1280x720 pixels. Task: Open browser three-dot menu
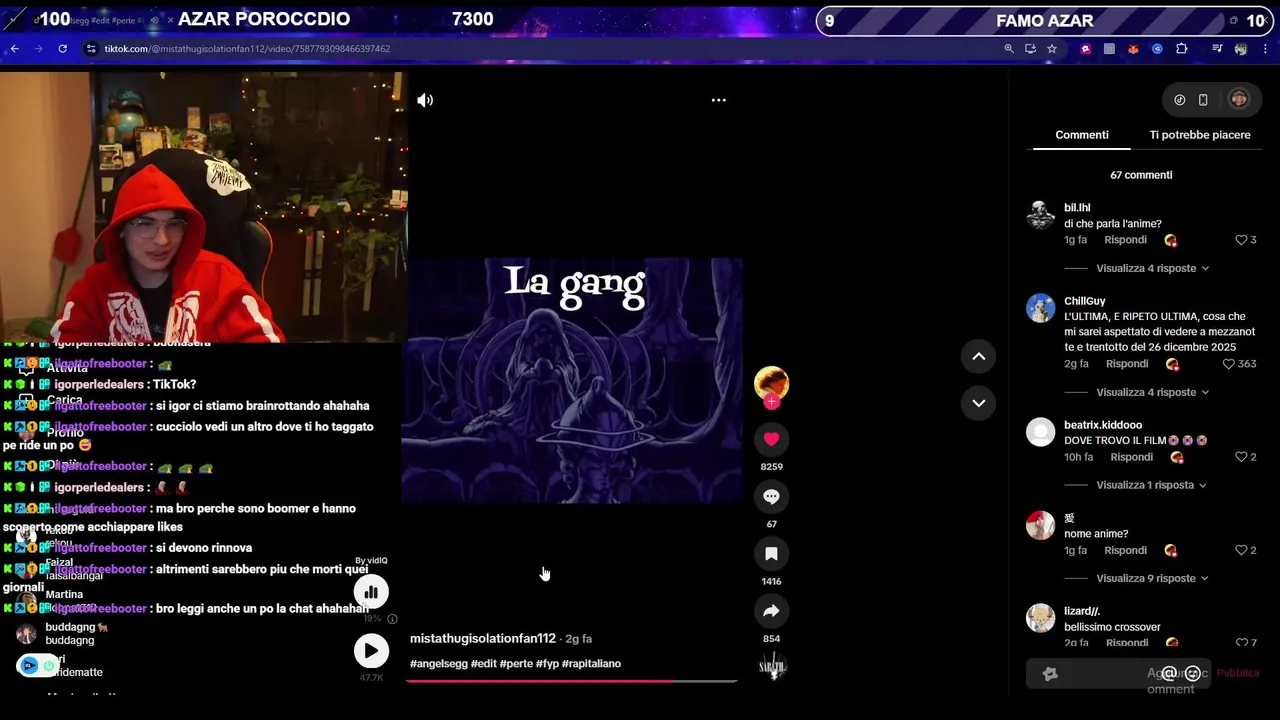pyautogui.click(x=1265, y=49)
